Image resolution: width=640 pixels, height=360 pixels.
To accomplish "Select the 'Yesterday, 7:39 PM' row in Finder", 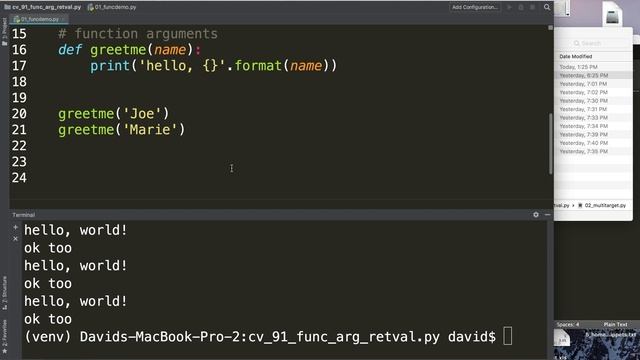I will [593, 134].
